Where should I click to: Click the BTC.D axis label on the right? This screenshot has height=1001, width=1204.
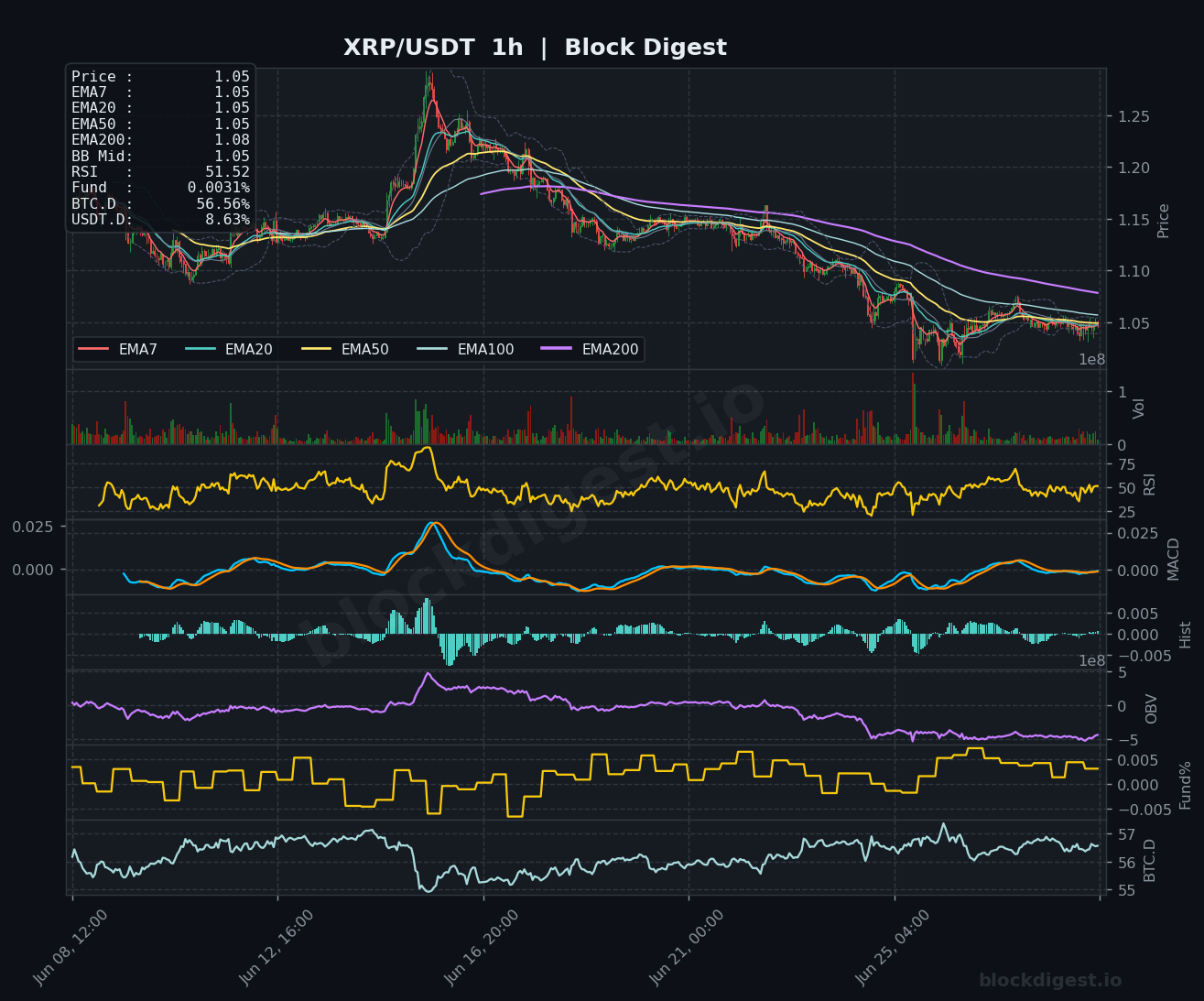pos(1149,861)
